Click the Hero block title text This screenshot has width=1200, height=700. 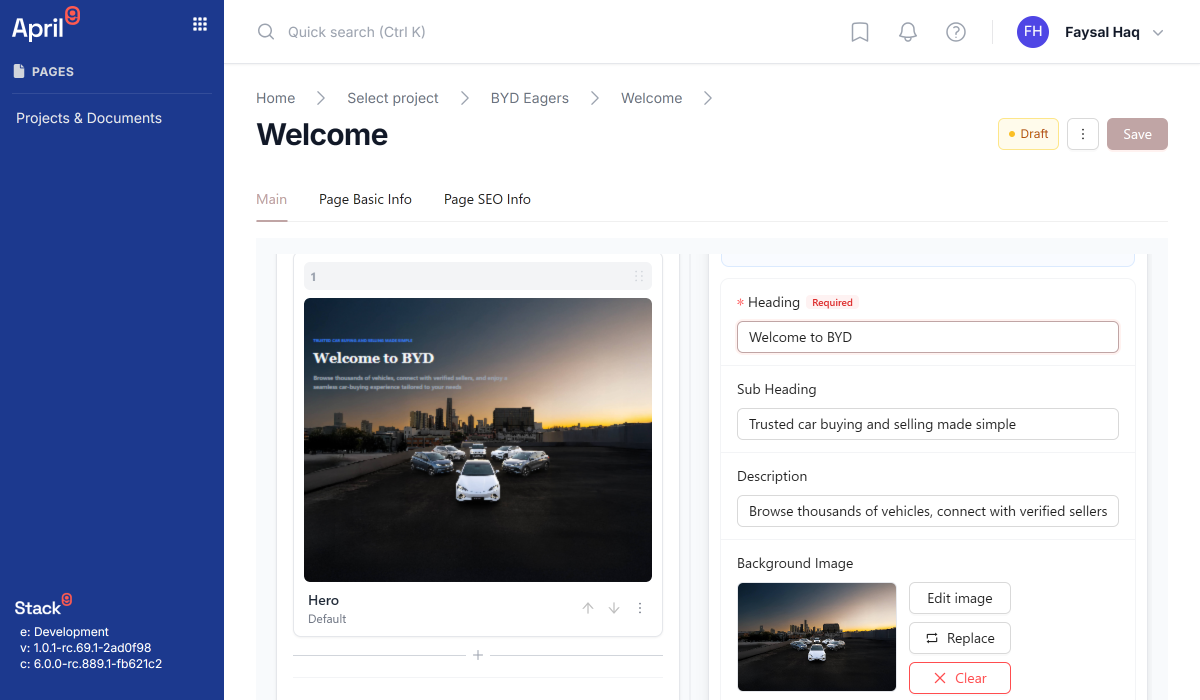[323, 600]
